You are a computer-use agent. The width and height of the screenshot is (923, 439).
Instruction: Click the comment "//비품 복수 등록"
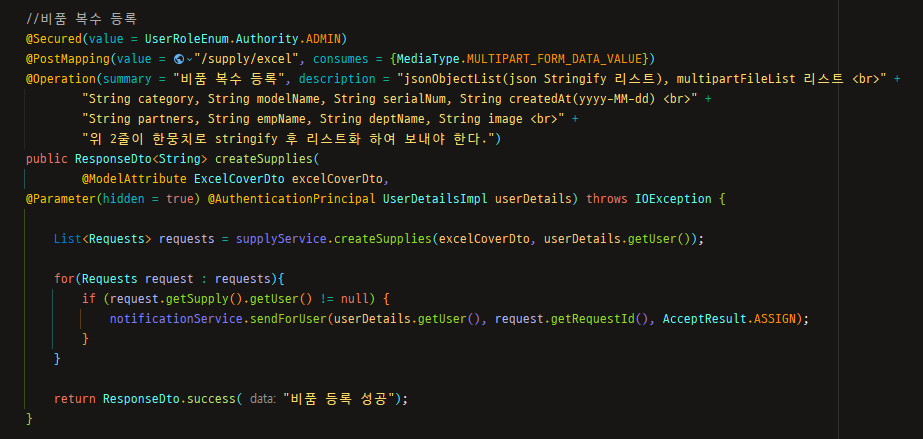[x=82, y=19]
